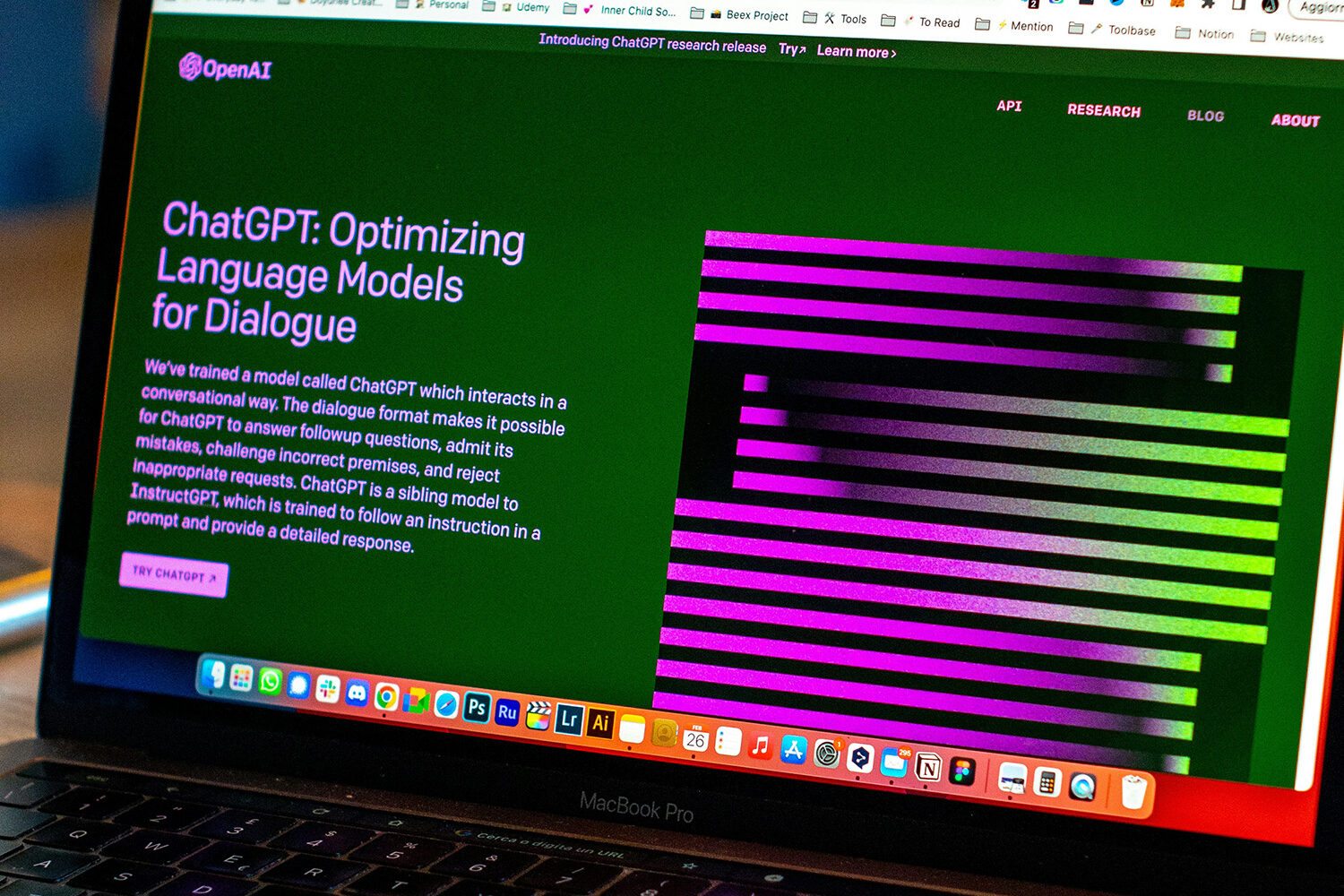Open the Notes app in the dock
Viewport: 1344px width, 896px height.
(632, 728)
